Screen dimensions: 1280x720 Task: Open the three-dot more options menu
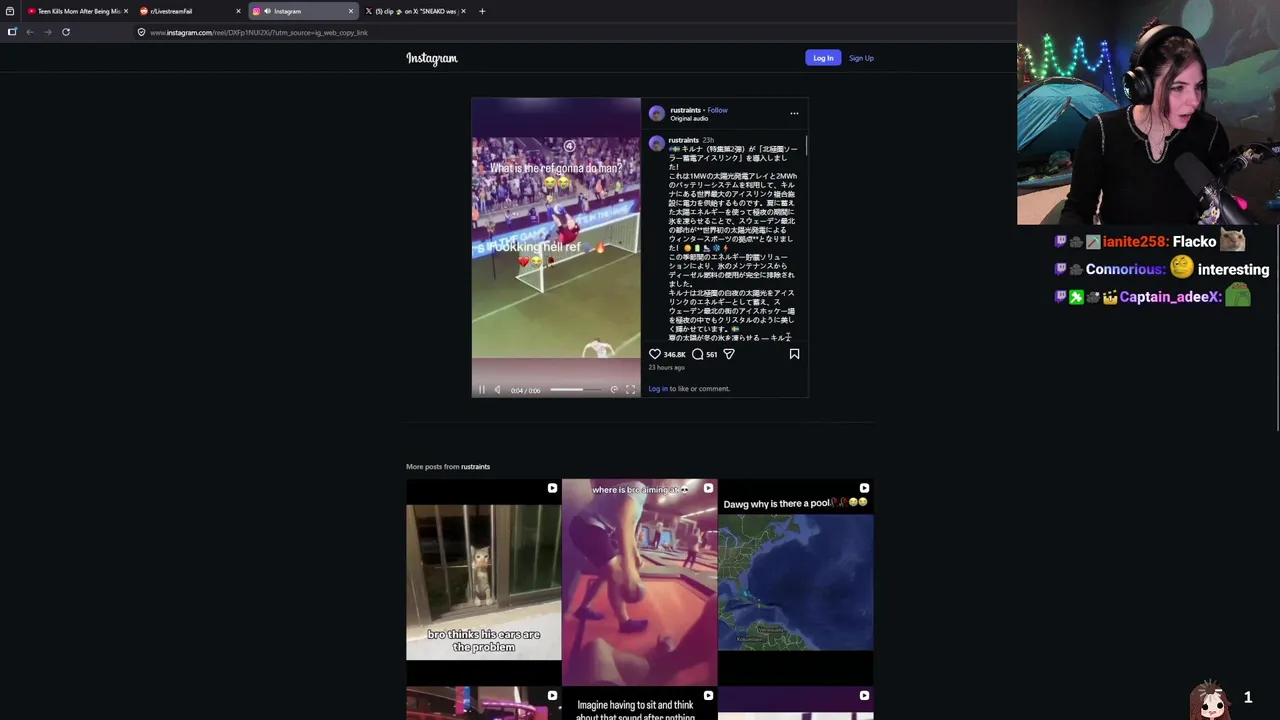tap(794, 113)
